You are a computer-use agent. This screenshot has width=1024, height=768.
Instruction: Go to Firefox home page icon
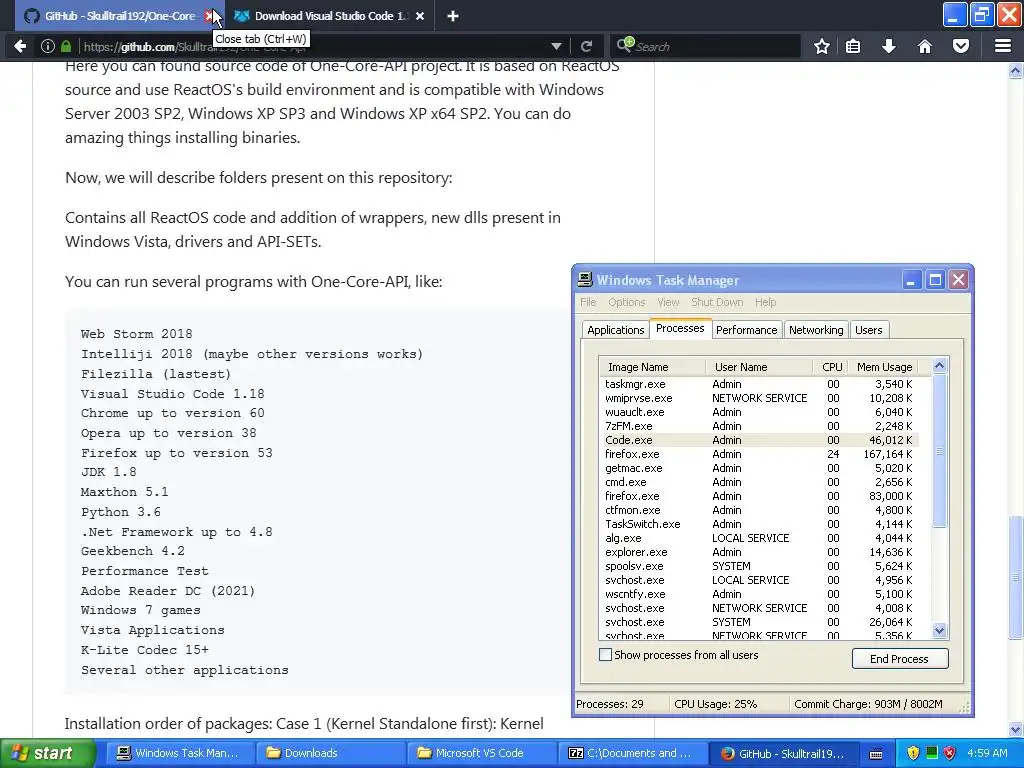[x=925, y=46]
